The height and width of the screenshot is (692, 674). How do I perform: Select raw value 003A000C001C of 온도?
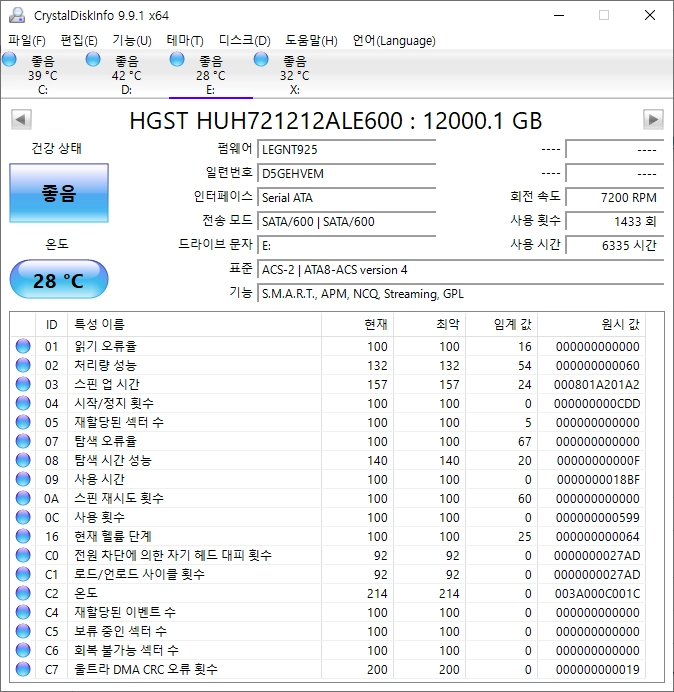pos(597,593)
